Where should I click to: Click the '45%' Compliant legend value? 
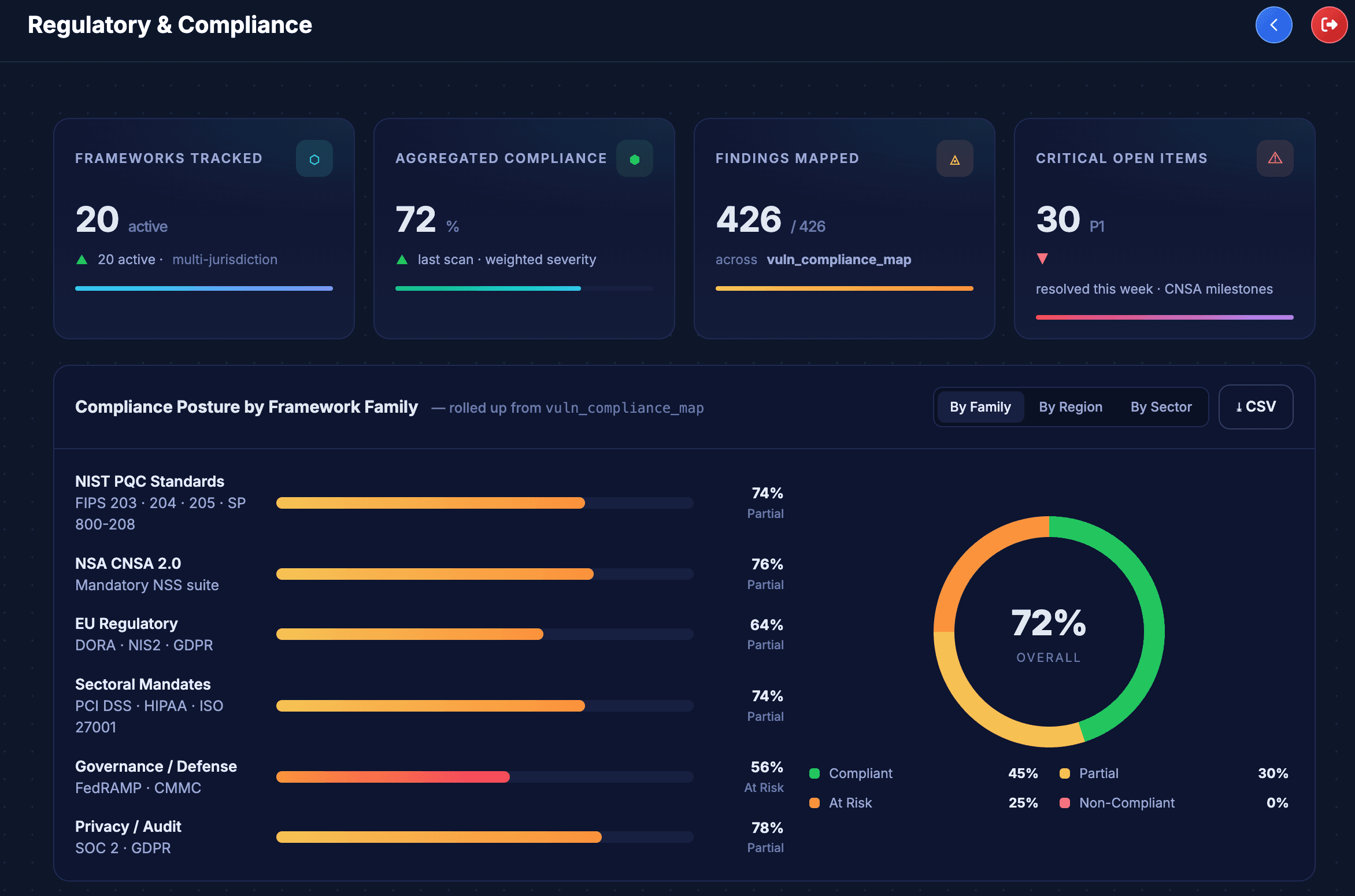coord(1023,773)
